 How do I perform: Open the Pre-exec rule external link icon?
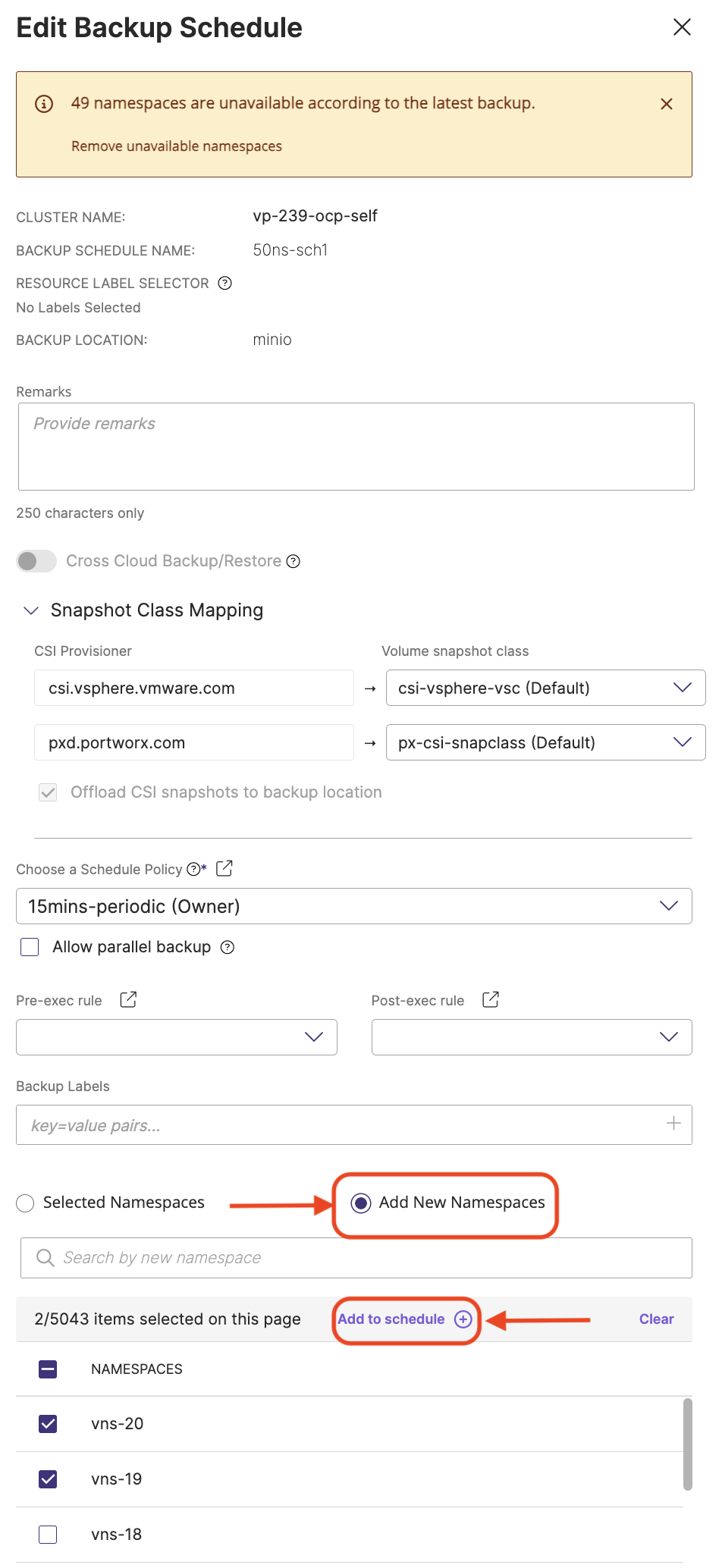pyautogui.click(x=128, y=999)
